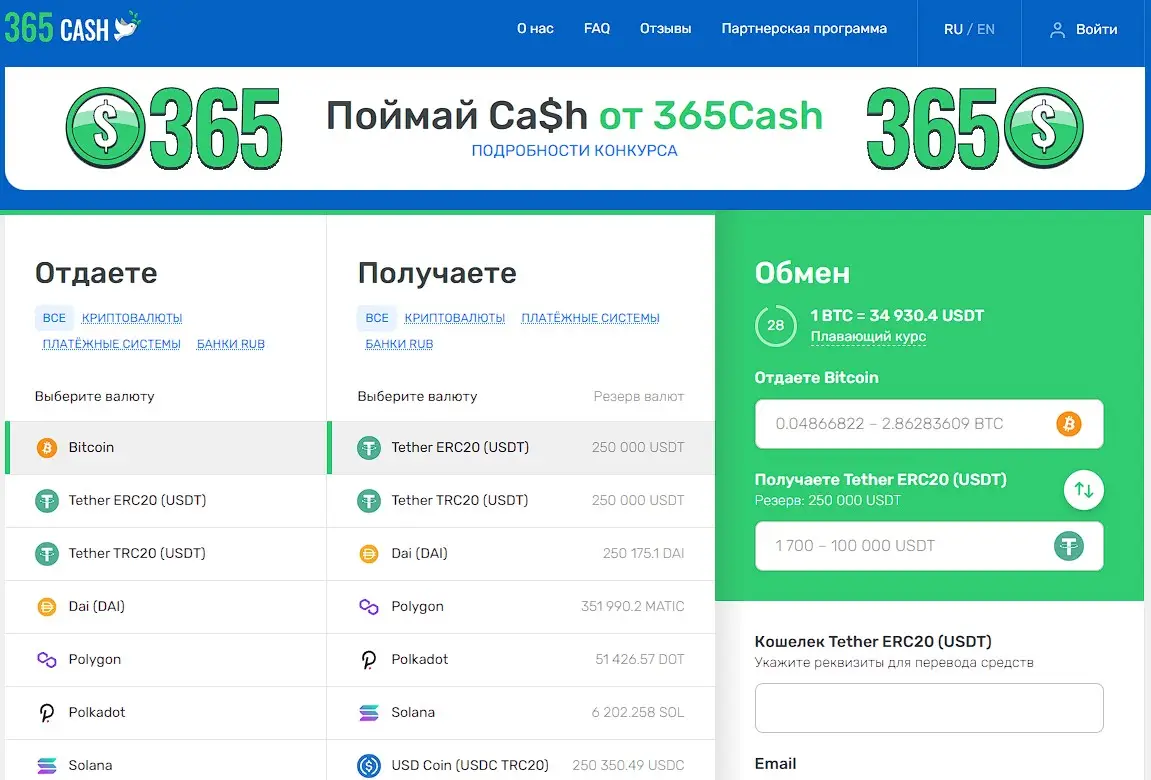
Task: Click the Tether ERC20 icon in the Отдаете list
Action: coord(47,501)
